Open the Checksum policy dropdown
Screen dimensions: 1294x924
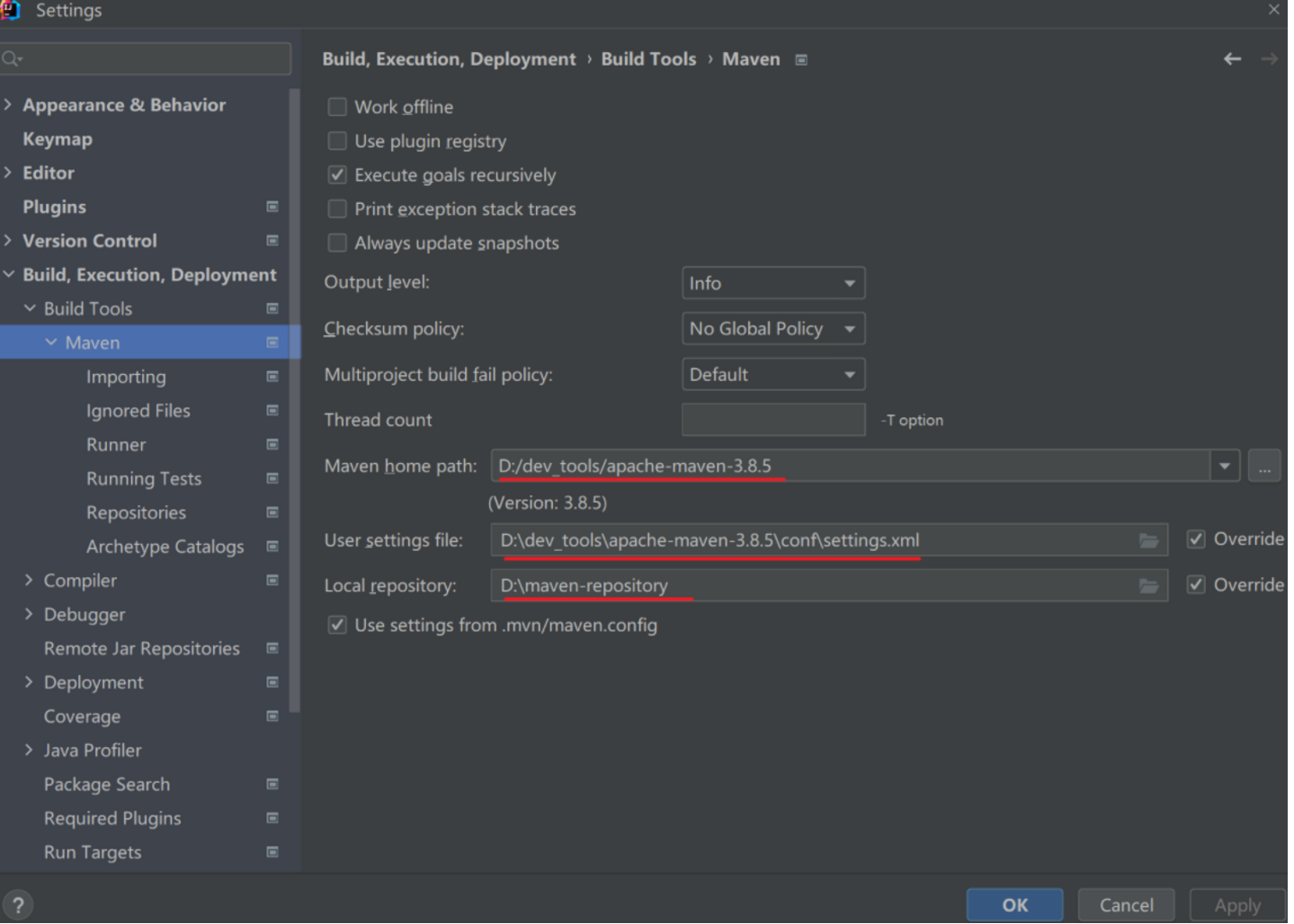773,329
